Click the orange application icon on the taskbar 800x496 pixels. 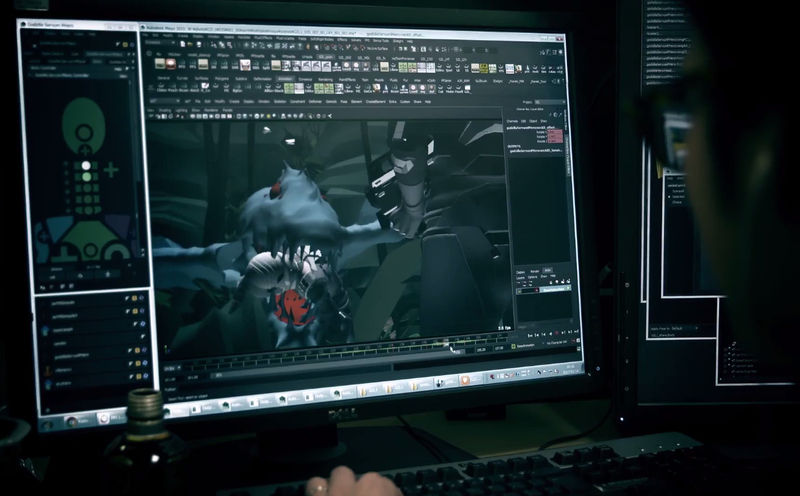tap(465, 380)
